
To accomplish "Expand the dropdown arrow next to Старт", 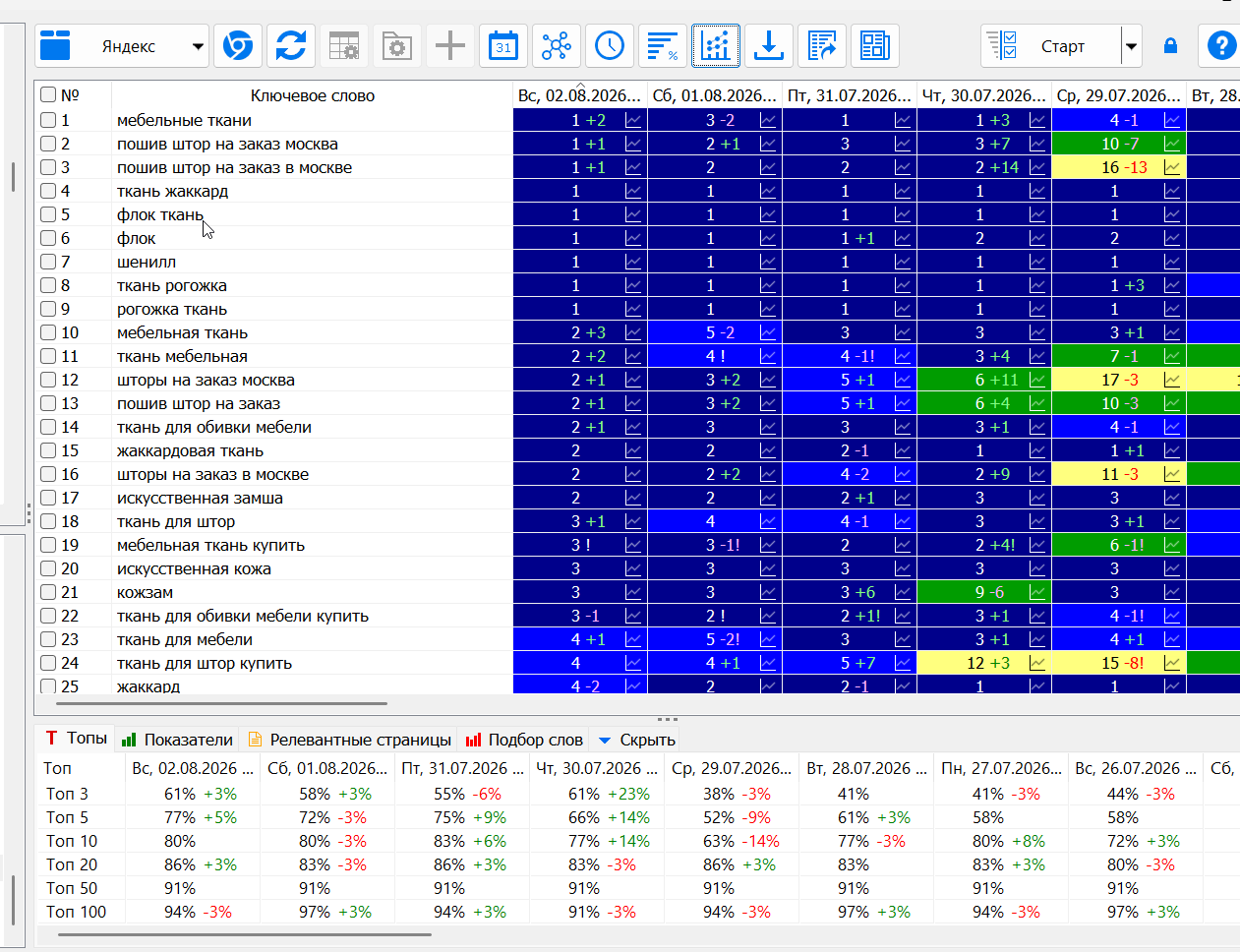I will pos(1131,46).
